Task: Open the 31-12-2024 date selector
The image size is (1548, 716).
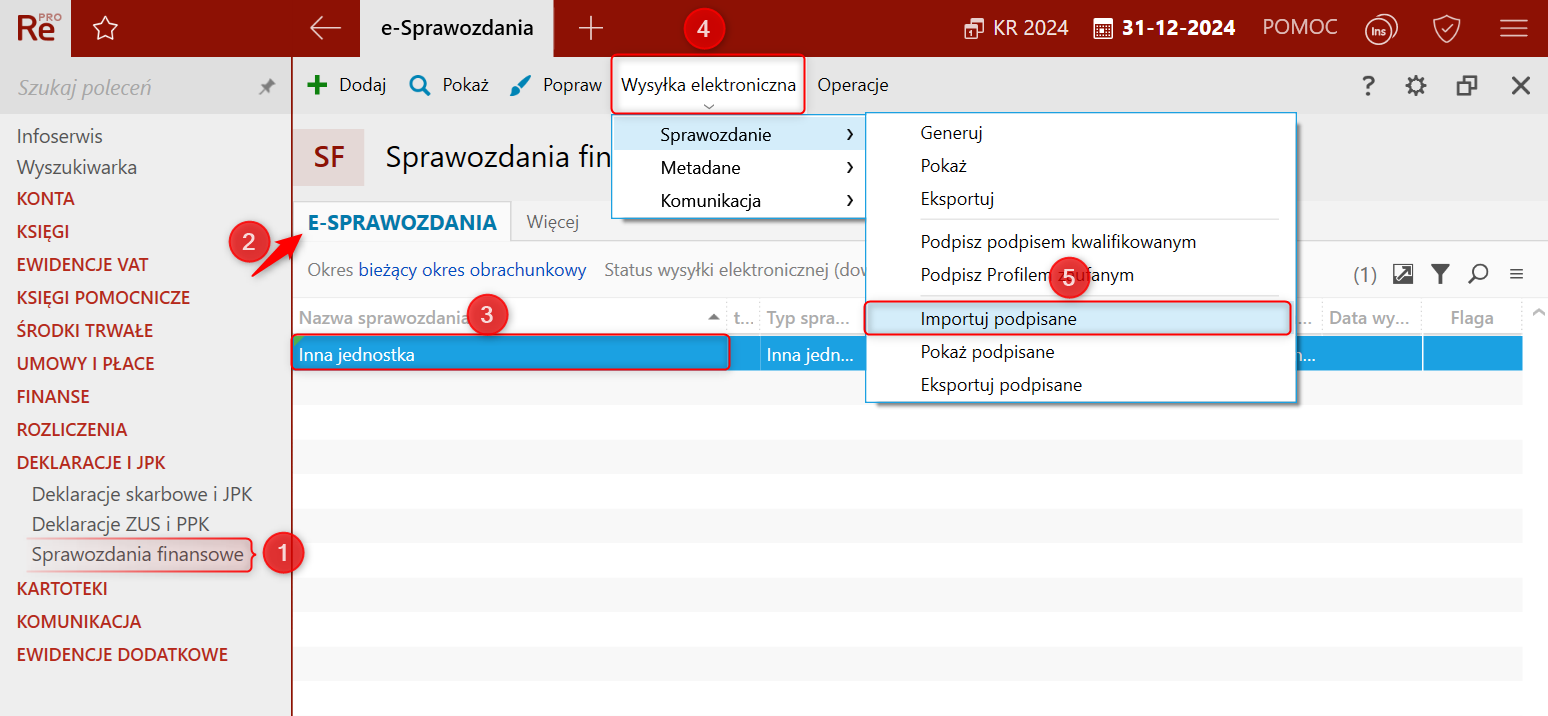Action: click(x=1164, y=28)
